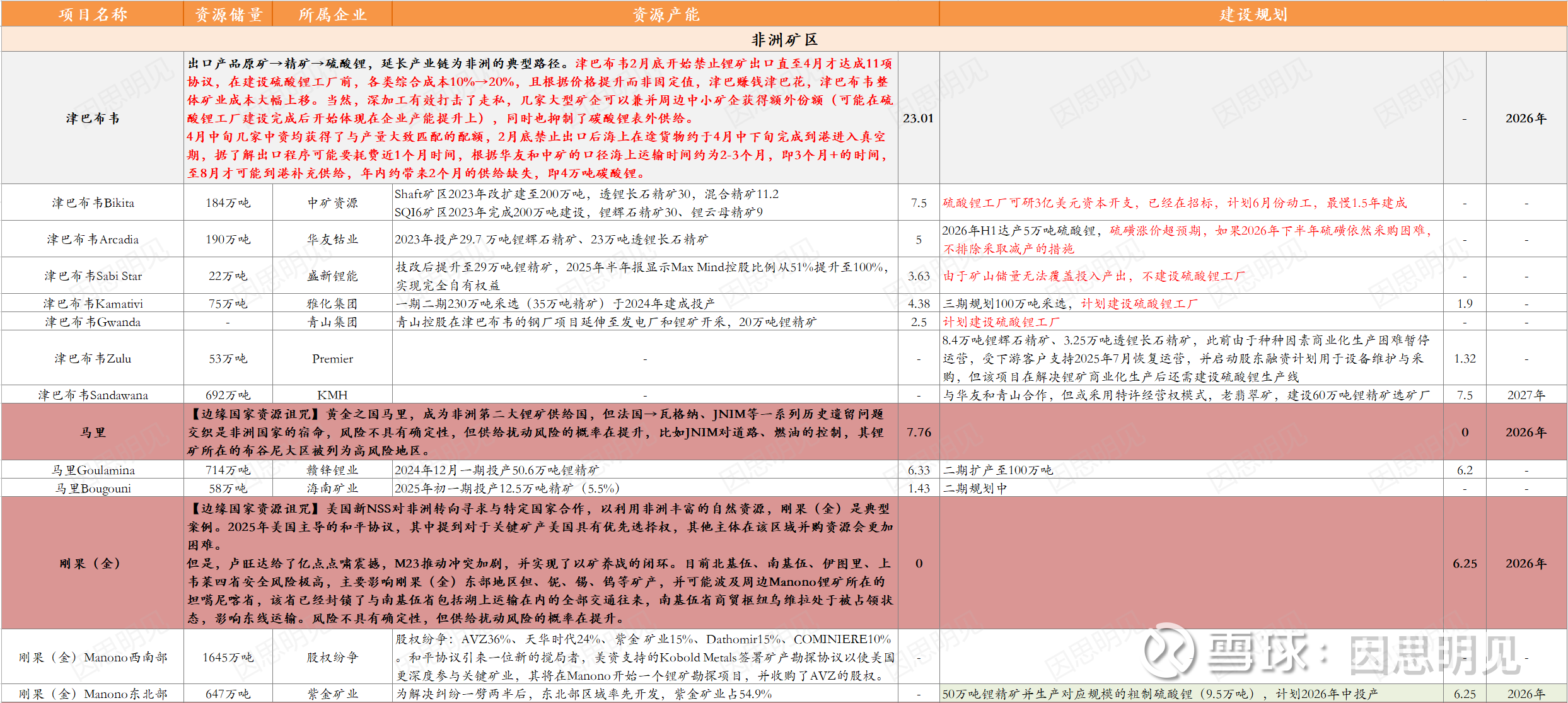
Task: Select the 盛新锂能 company cell
Action: (x=332, y=276)
